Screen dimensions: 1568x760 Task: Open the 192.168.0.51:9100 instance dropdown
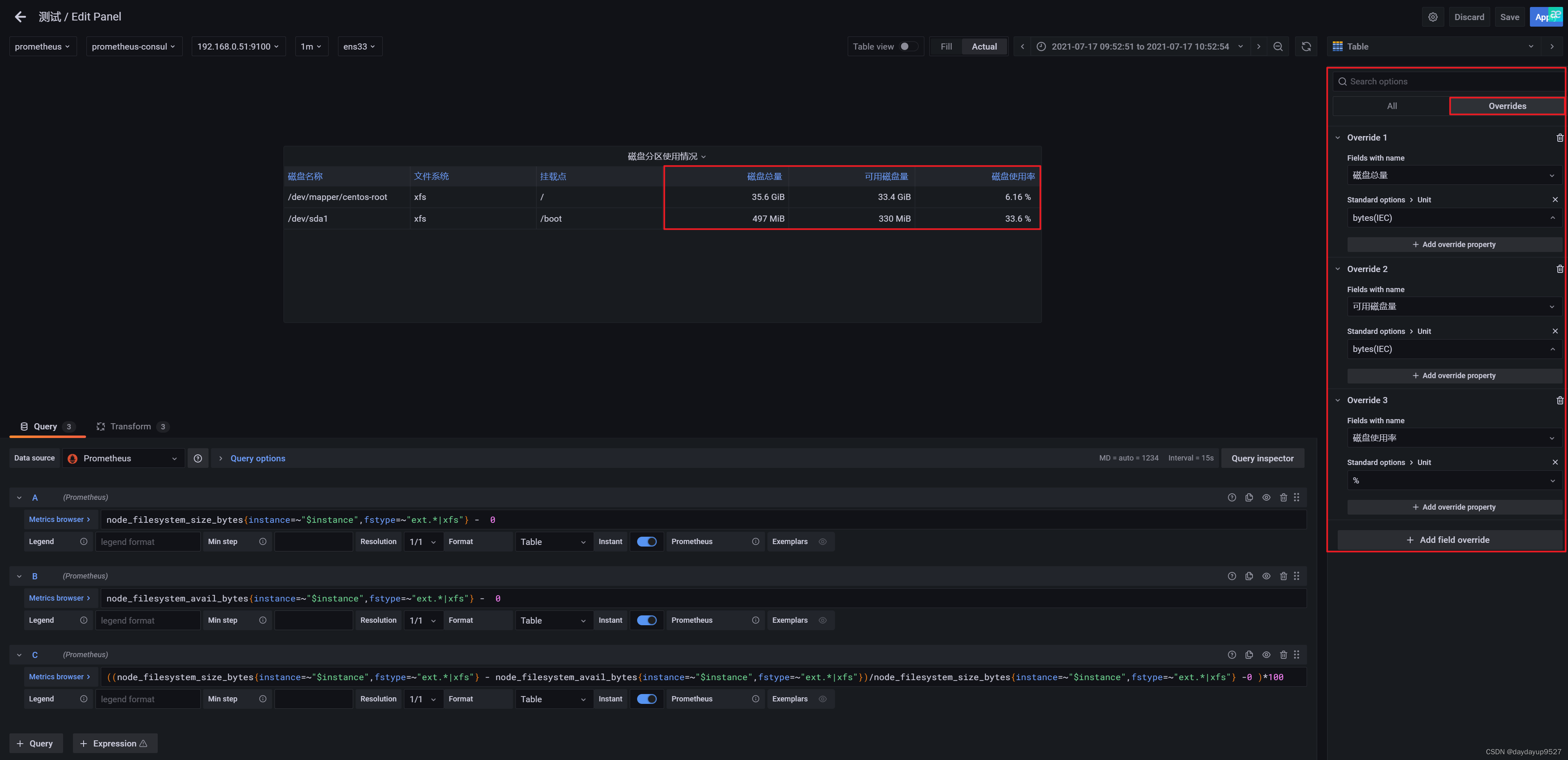point(238,47)
